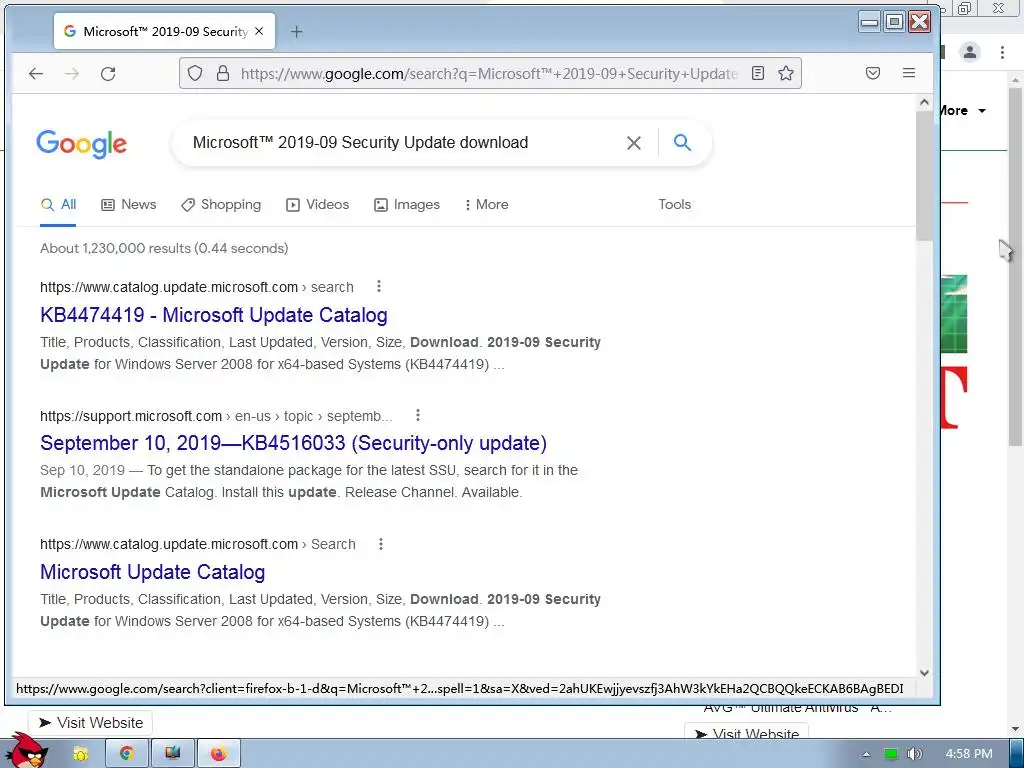Go back with the Firefox back arrow
This screenshot has width=1024, height=768.
[x=36, y=73]
